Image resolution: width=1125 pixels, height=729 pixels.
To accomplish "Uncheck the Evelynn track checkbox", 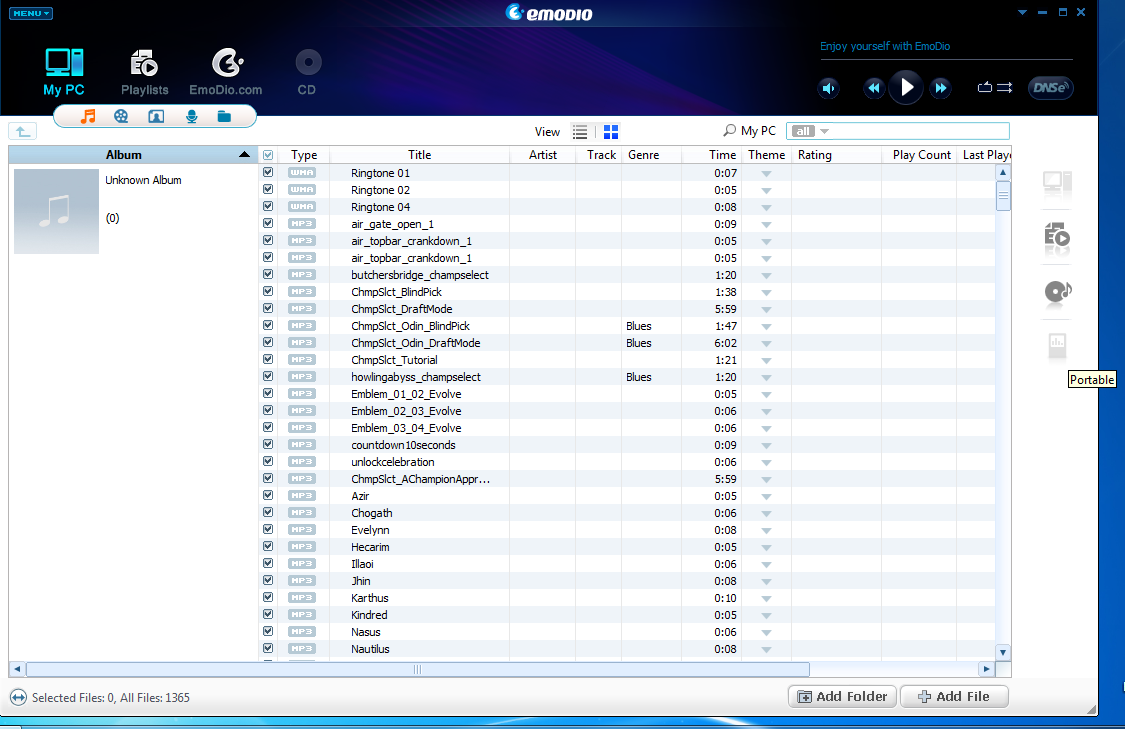I will 268,530.
